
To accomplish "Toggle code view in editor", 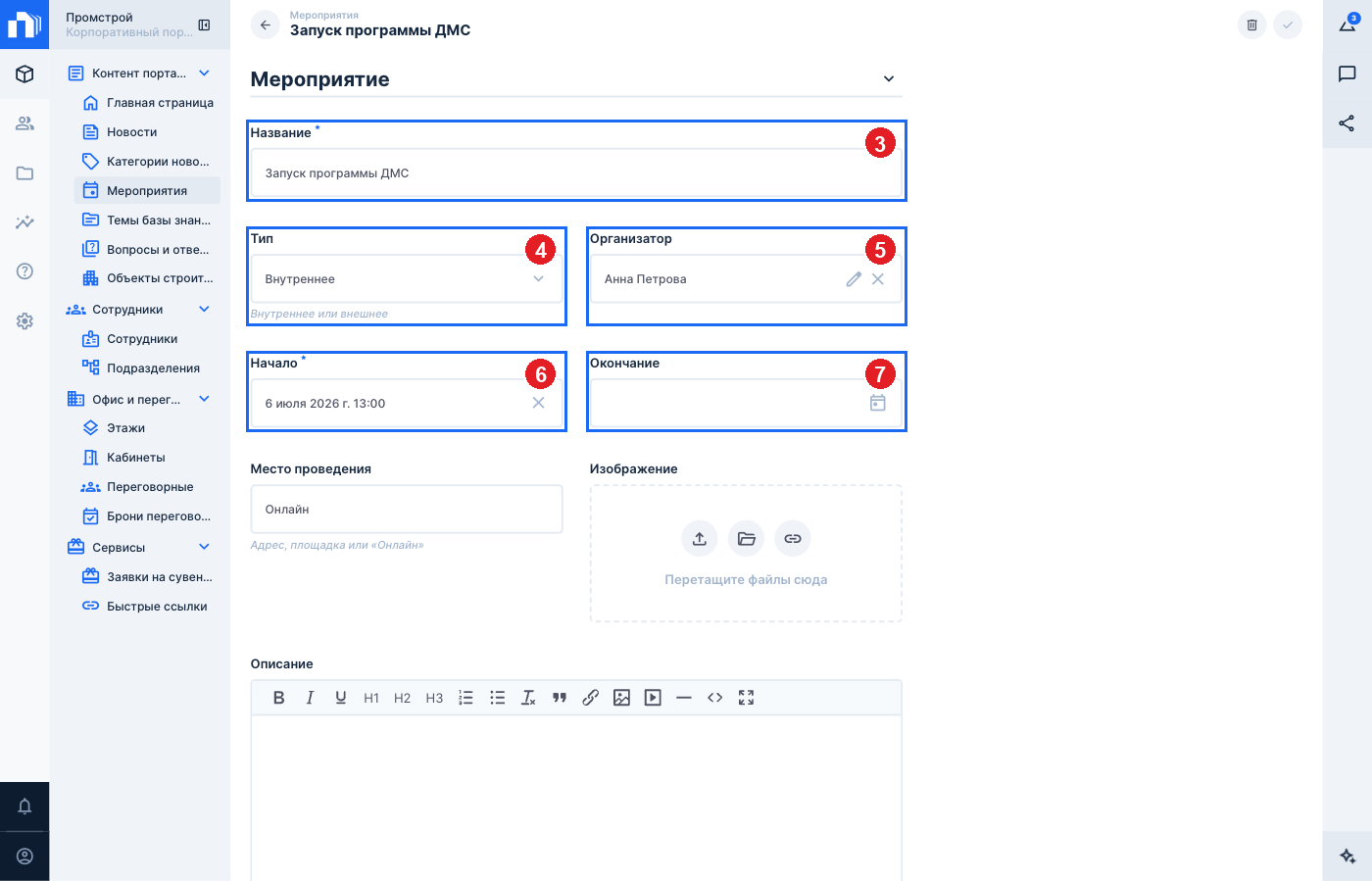I will point(715,698).
